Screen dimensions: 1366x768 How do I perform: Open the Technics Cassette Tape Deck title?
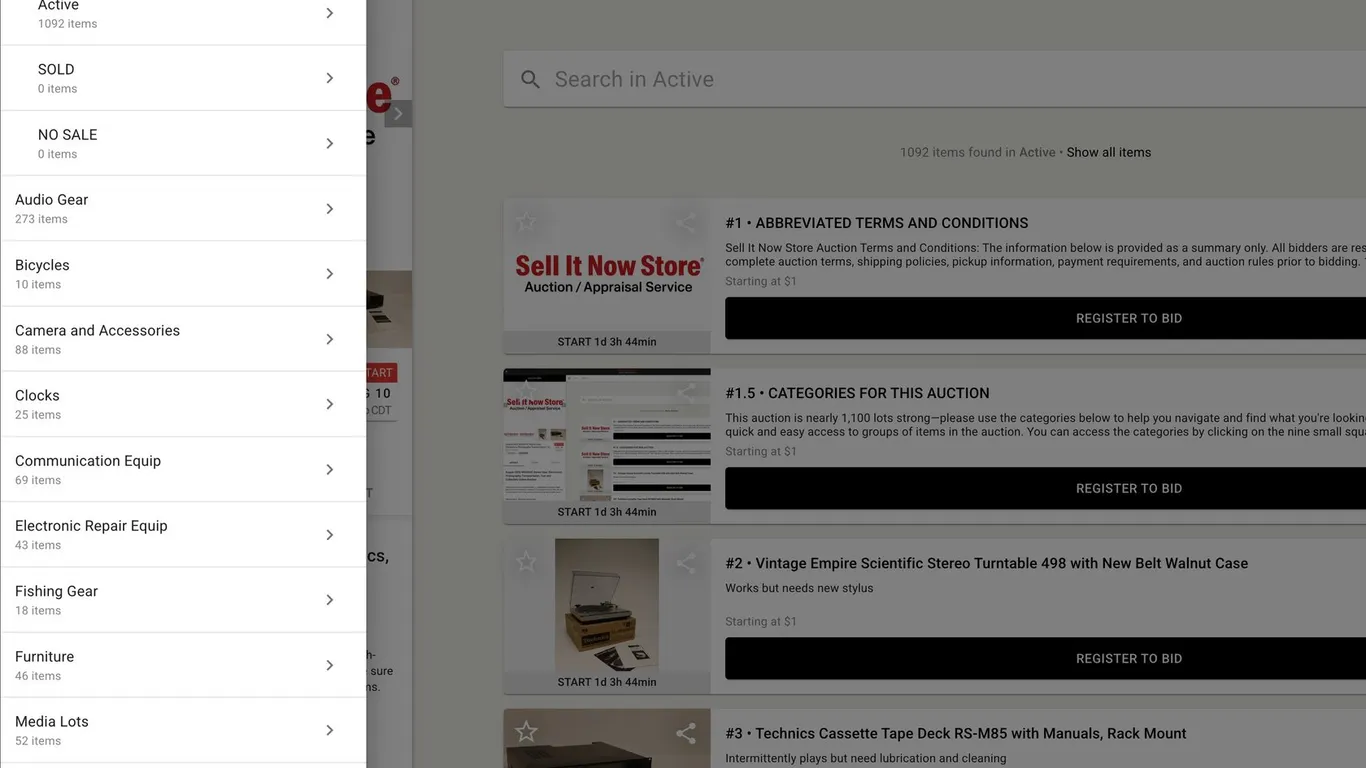(x=956, y=733)
